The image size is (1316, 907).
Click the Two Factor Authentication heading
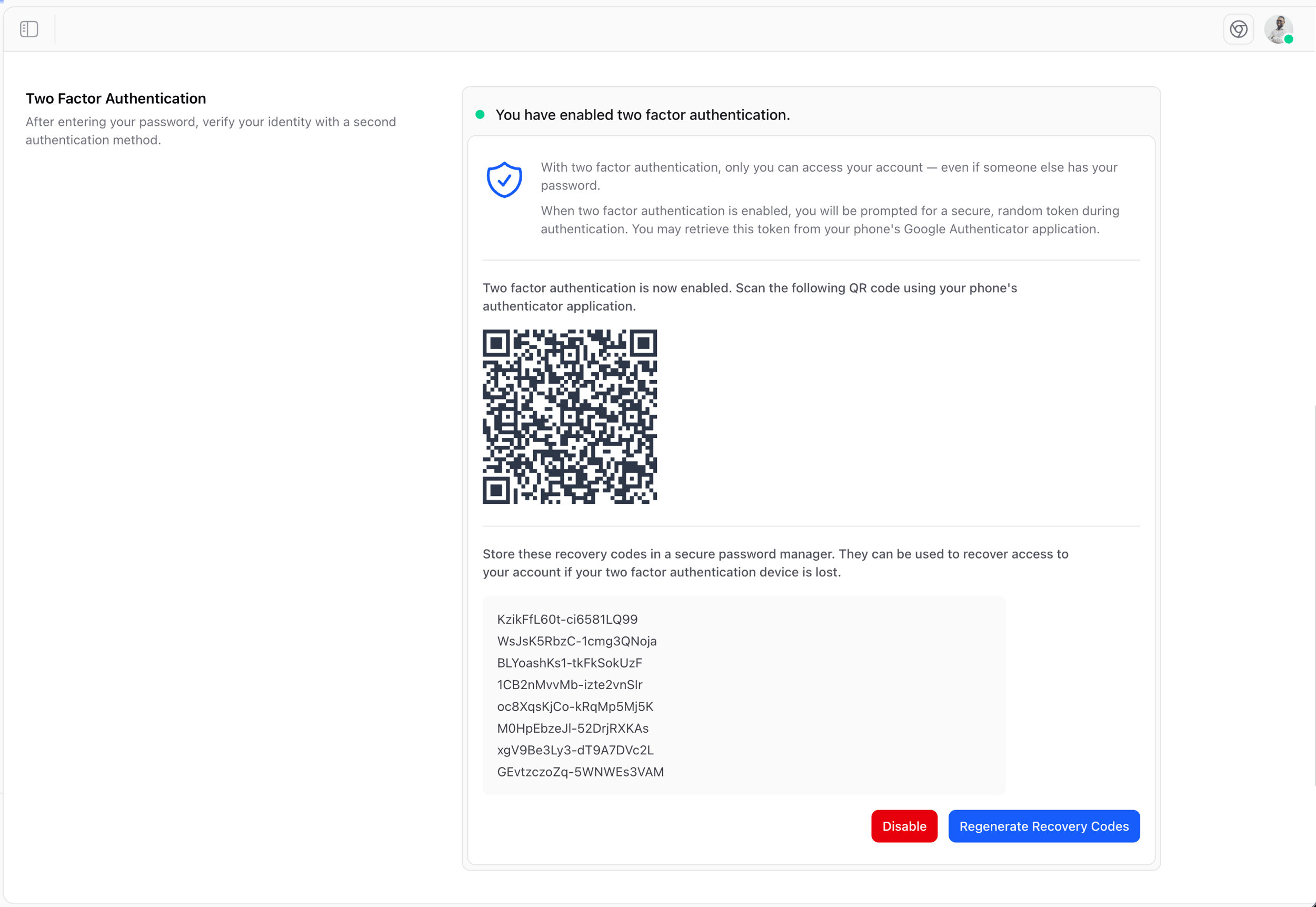(116, 98)
